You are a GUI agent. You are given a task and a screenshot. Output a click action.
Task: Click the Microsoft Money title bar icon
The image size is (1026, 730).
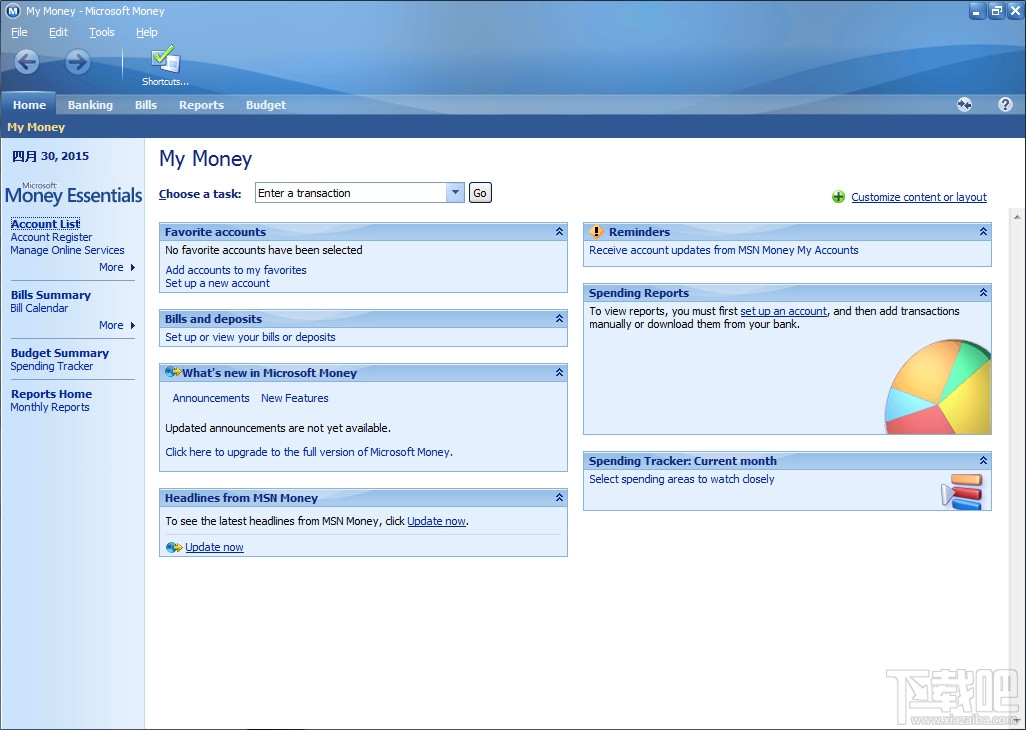pos(13,11)
